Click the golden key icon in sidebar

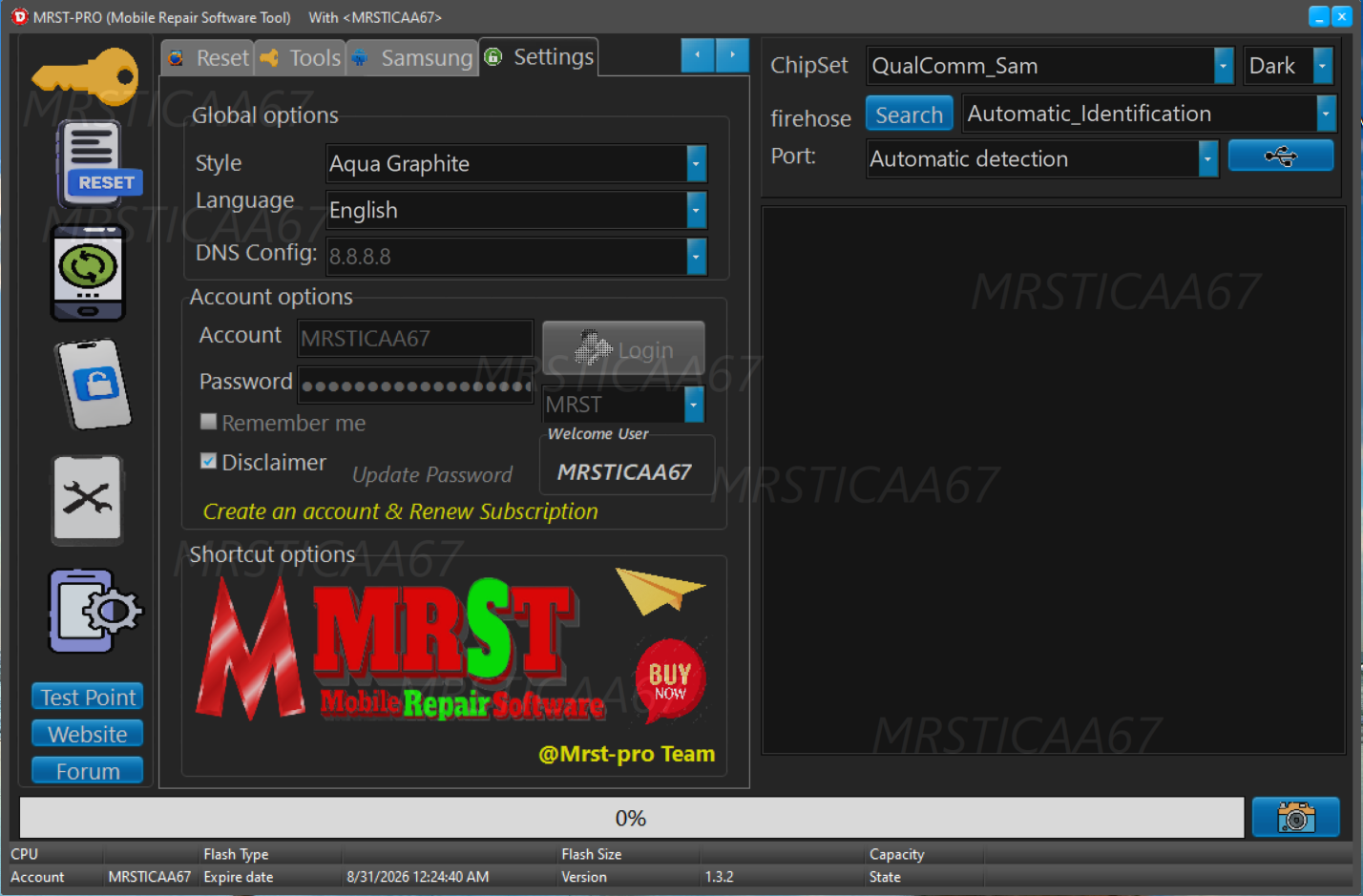click(x=85, y=74)
